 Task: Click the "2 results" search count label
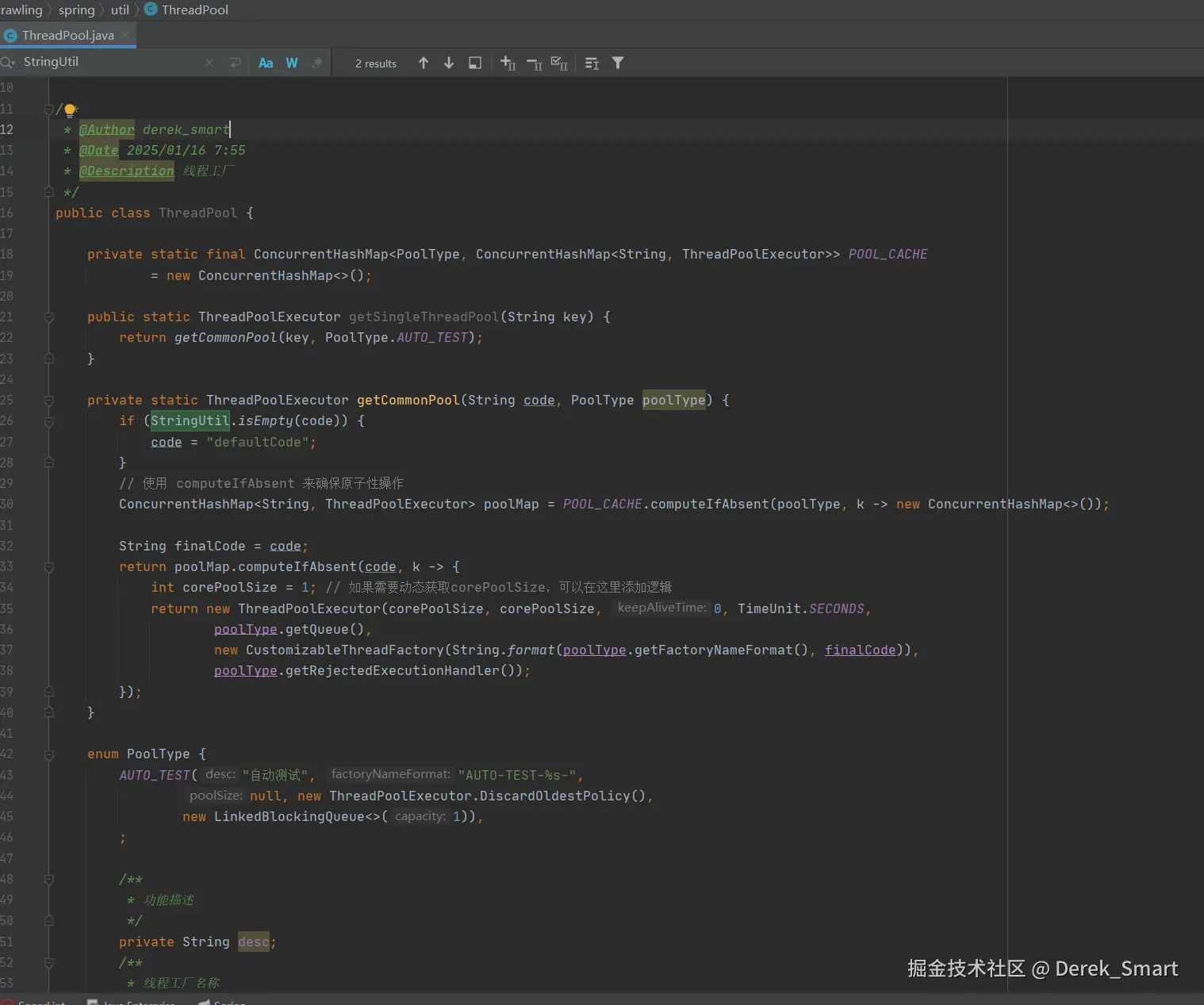(376, 63)
